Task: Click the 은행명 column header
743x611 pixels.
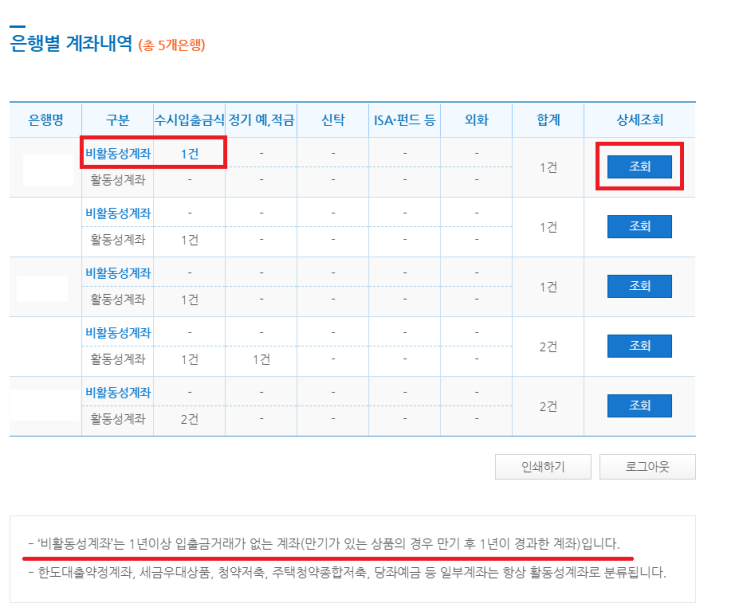Action: click(45, 120)
